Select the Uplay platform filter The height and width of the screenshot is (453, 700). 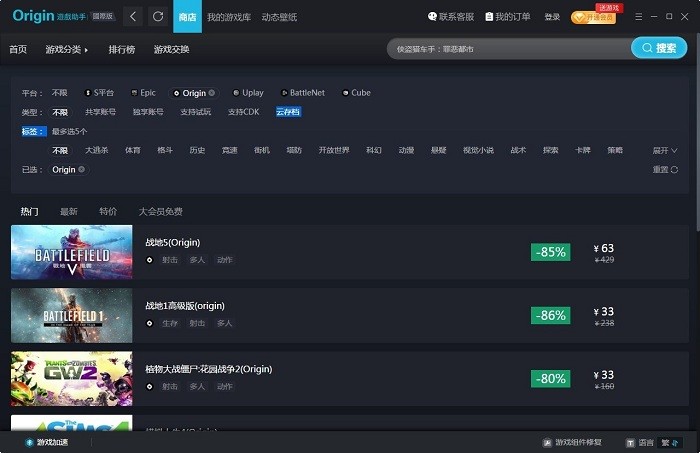[x=247, y=93]
